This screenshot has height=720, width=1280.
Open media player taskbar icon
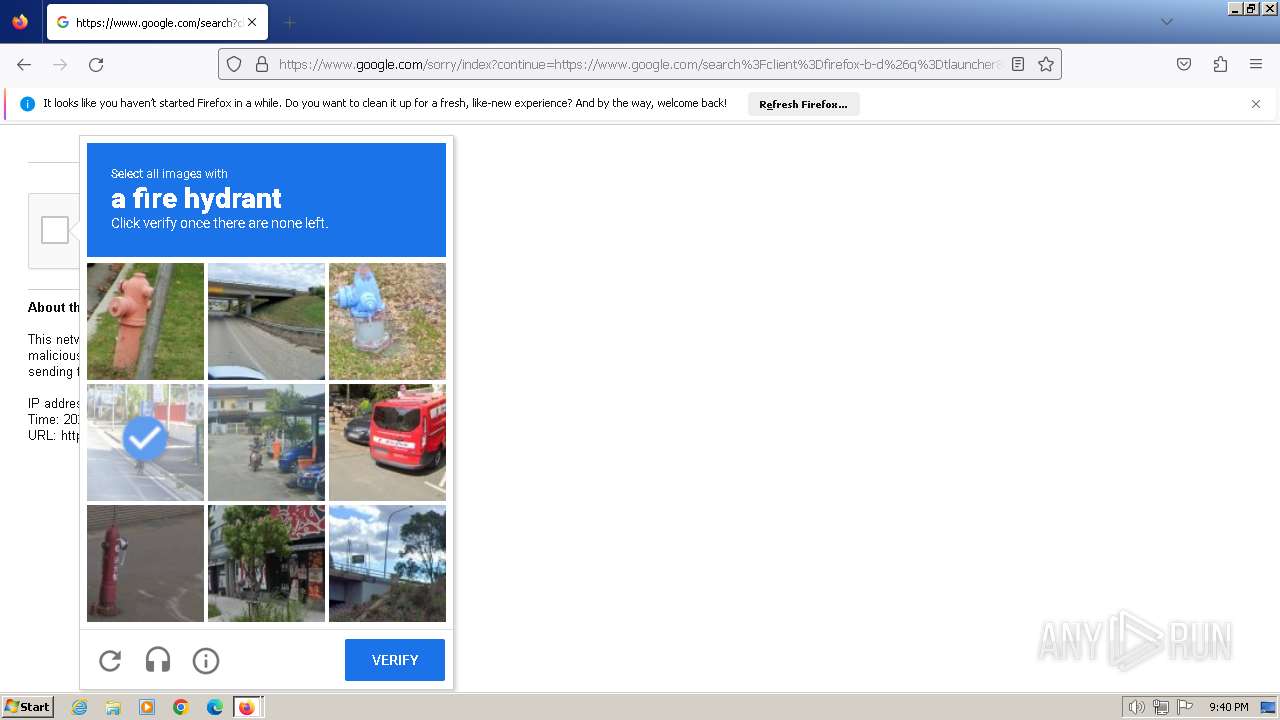[147, 707]
